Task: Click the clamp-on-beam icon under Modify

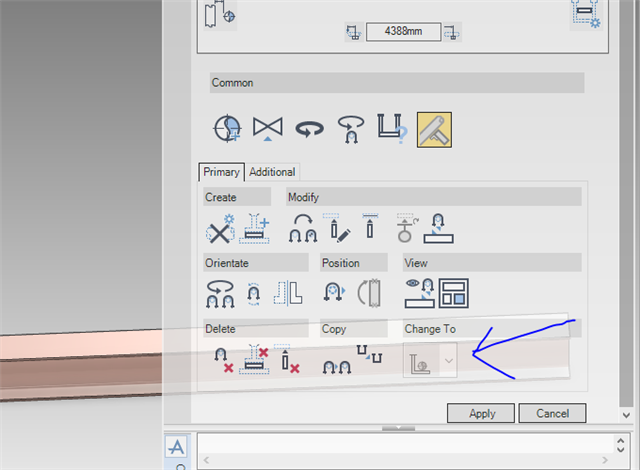Action: pos(438,228)
